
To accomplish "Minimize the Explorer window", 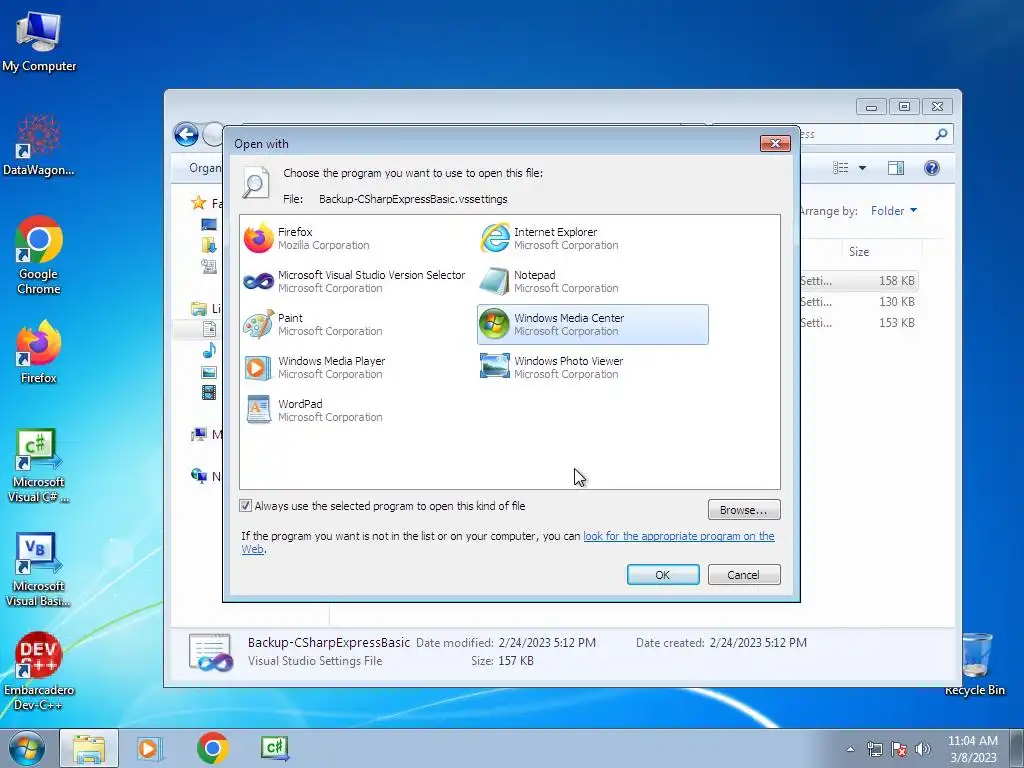I will click(871, 106).
